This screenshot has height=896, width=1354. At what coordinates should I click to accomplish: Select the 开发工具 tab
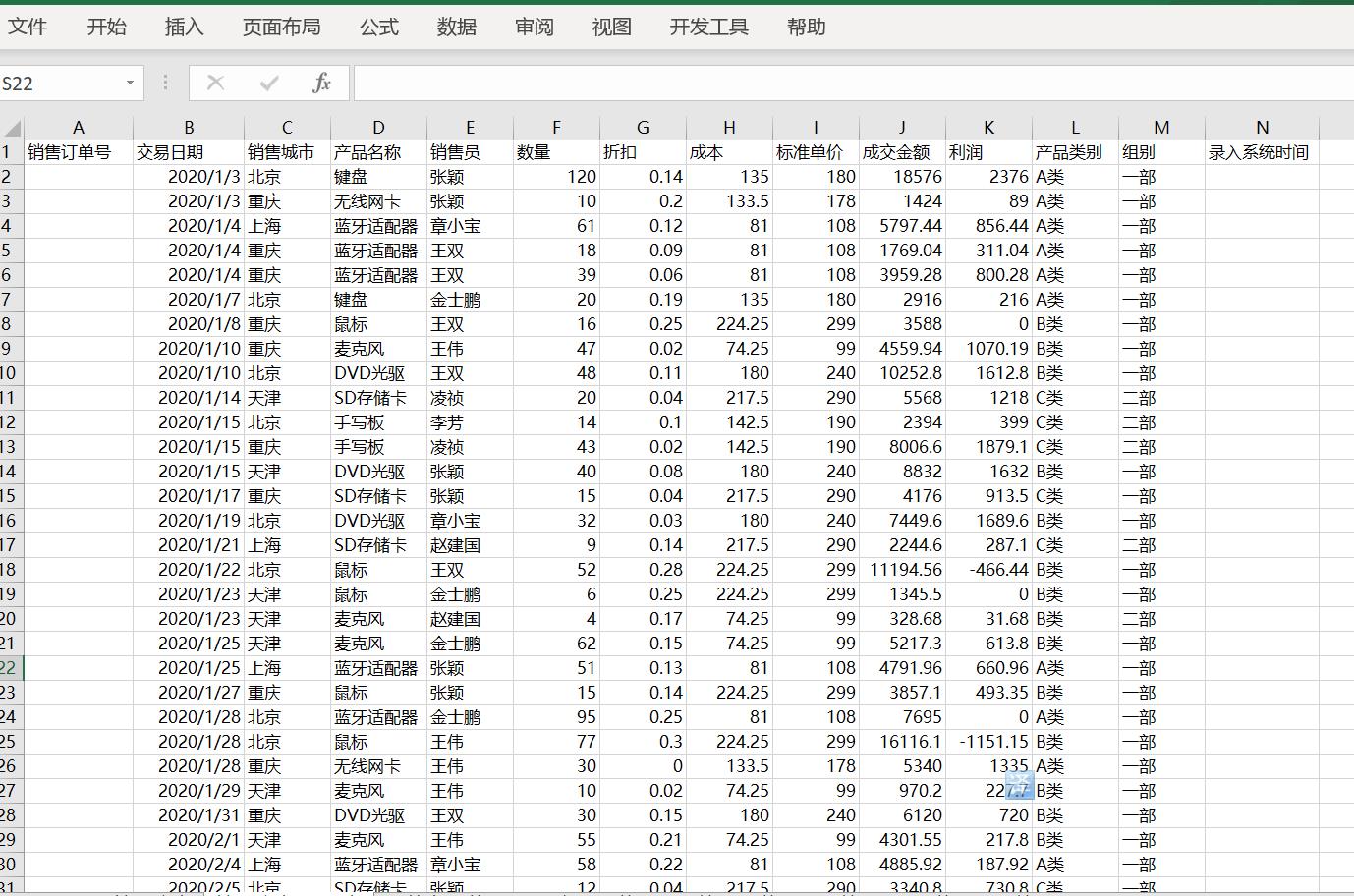pyautogui.click(x=708, y=28)
